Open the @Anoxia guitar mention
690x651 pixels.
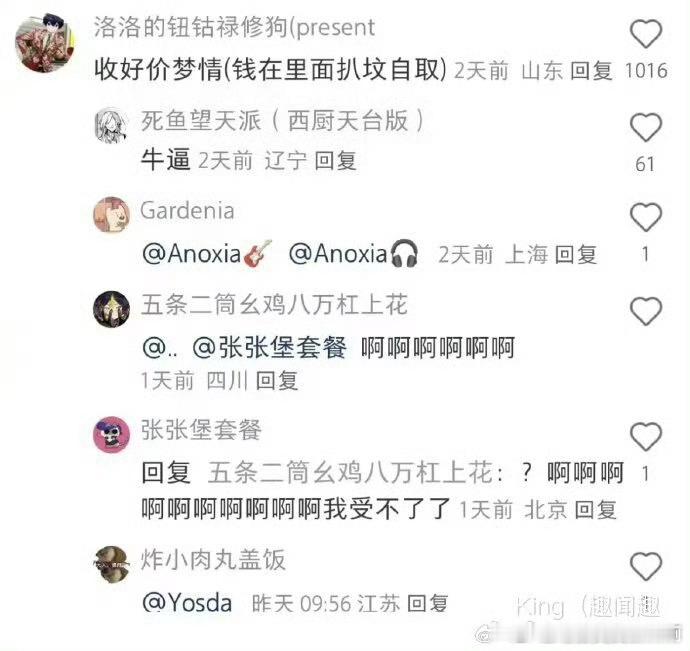(x=207, y=254)
